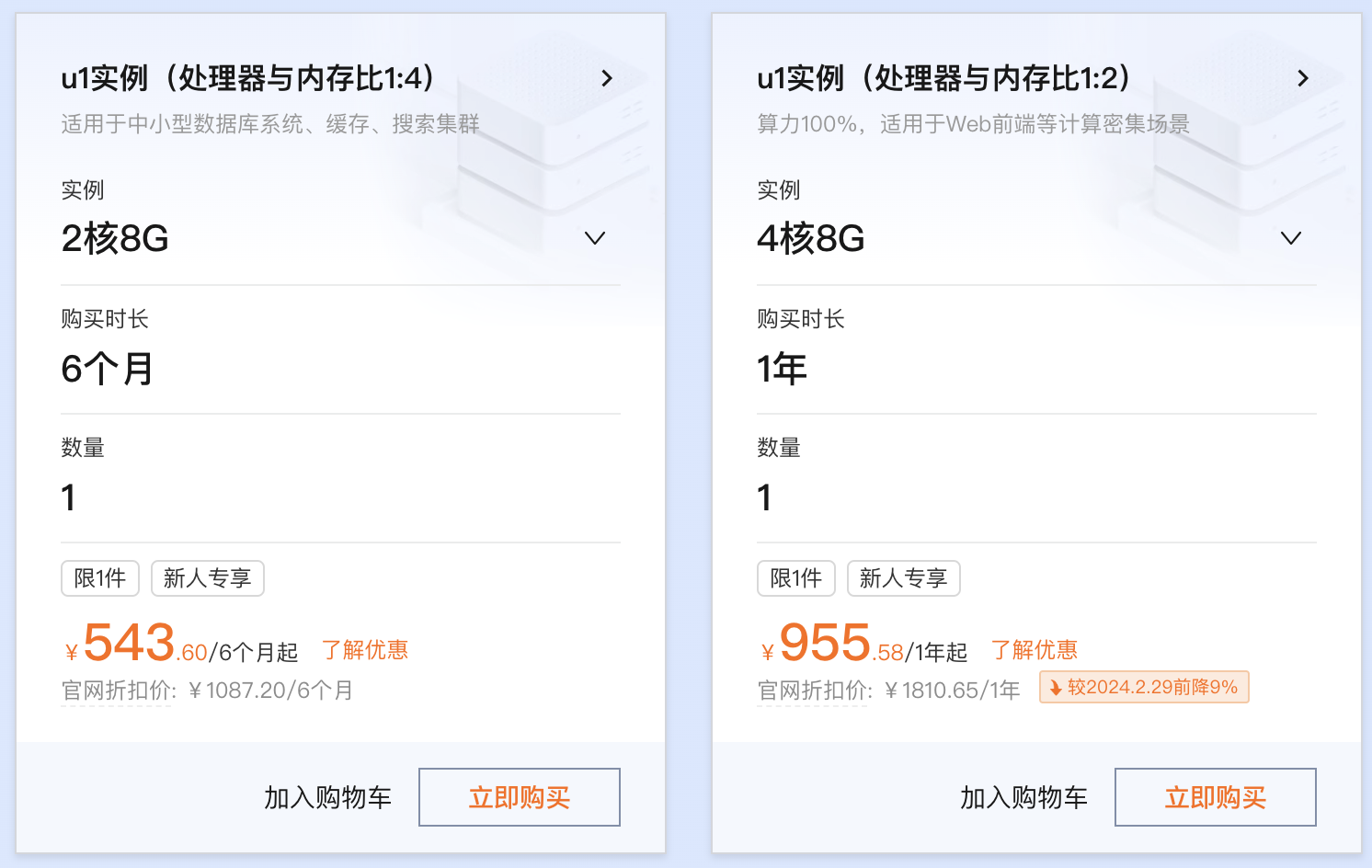This screenshot has height=868, width=1372.
Task: Click the chevron next to 4核8G
Action: [1291, 238]
